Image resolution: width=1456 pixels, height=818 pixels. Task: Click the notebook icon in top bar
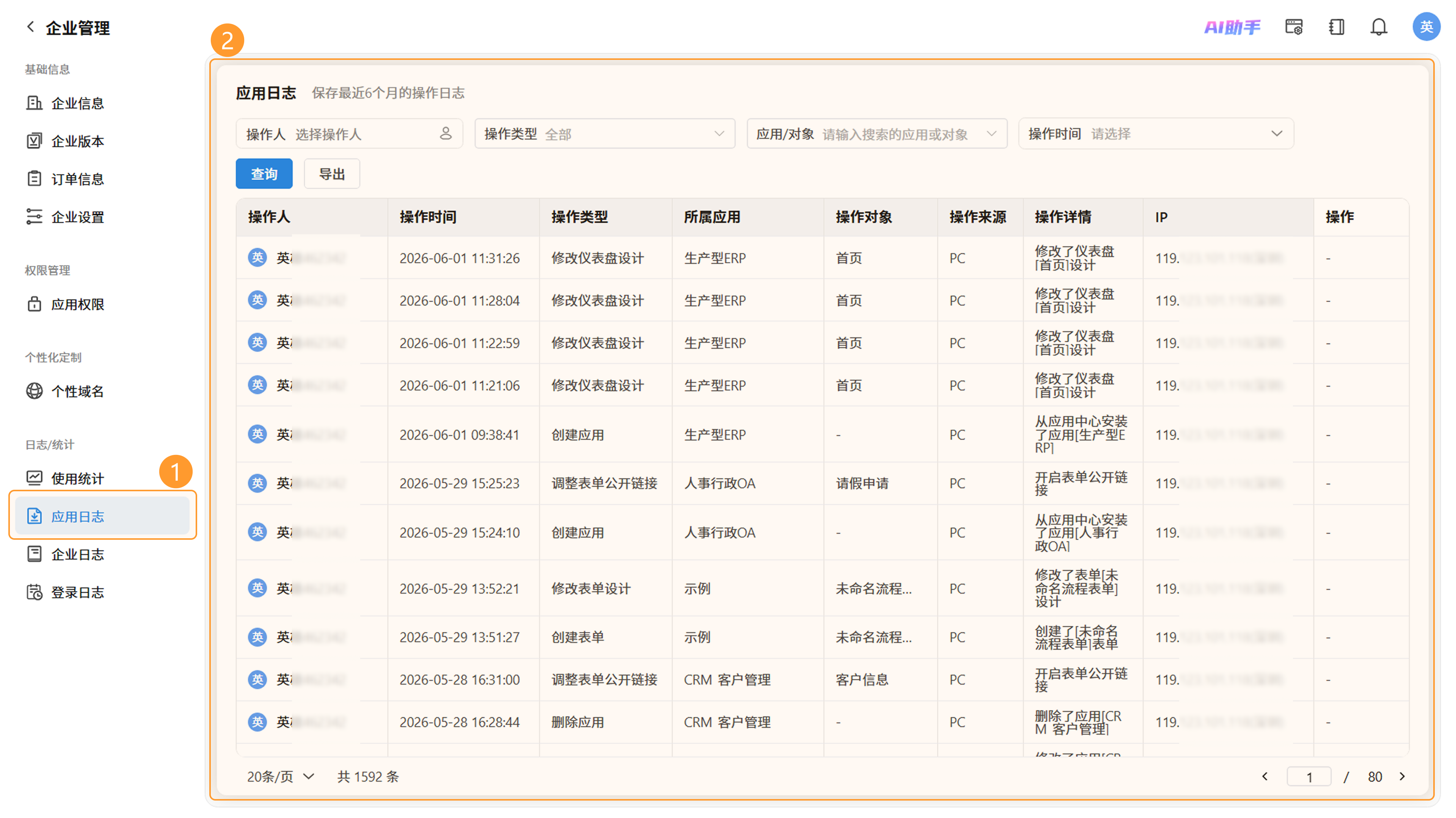click(x=1336, y=27)
